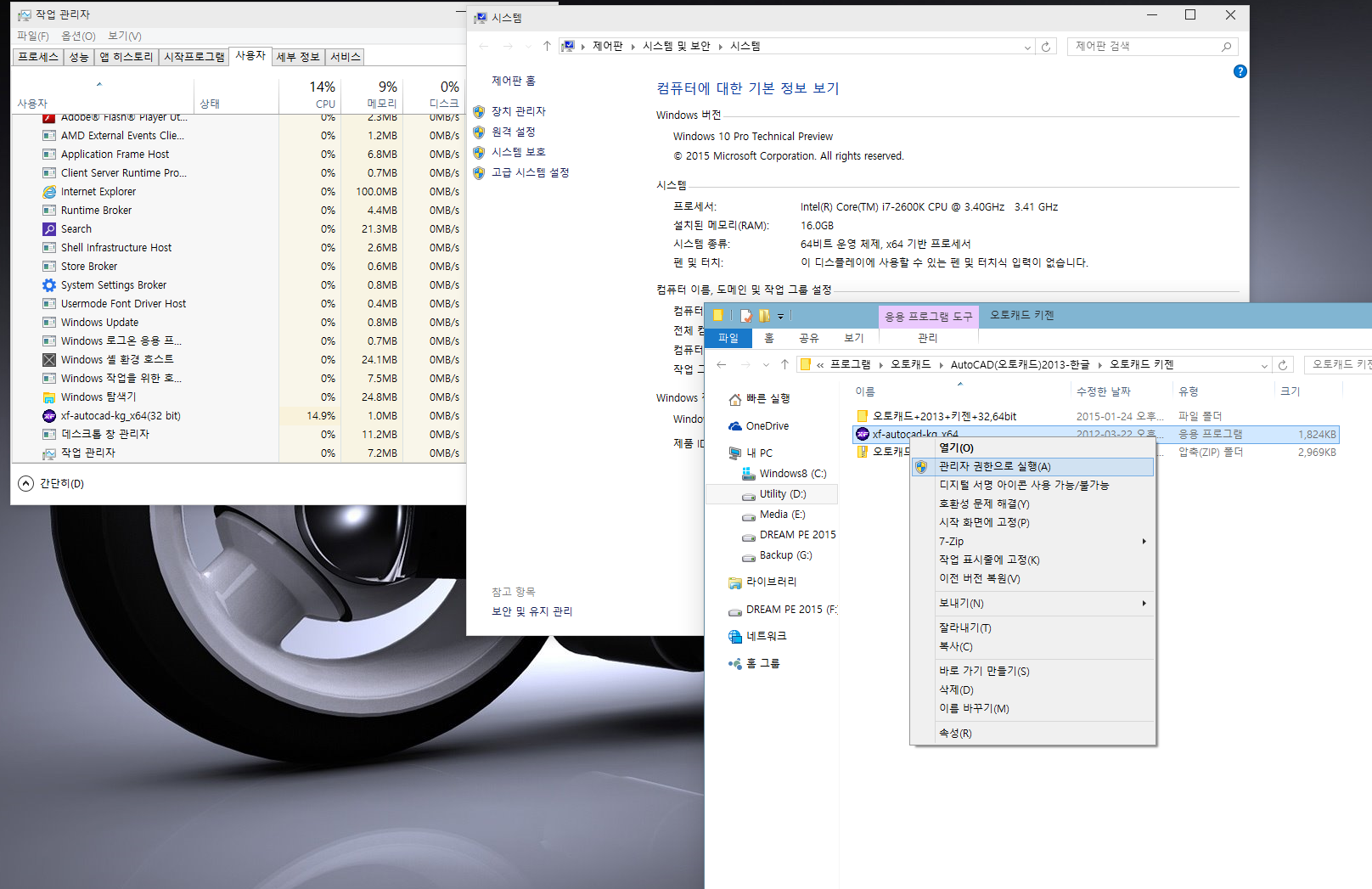Click 네트워크 icon in Explorer navigation pane
1372x889 pixels.
tap(735, 636)
